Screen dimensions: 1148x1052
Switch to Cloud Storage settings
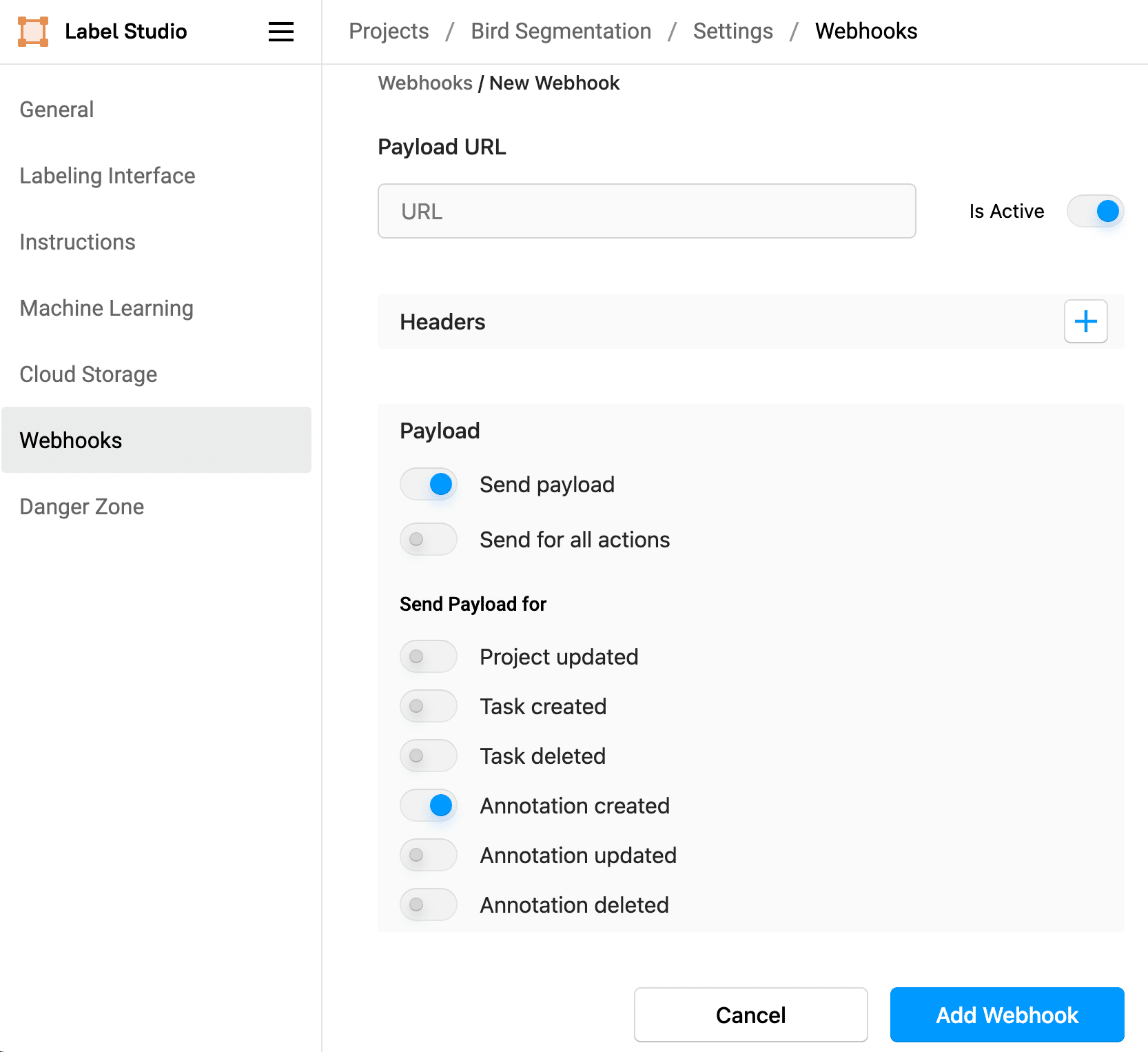pyautogui.click(x=88, y=374)
